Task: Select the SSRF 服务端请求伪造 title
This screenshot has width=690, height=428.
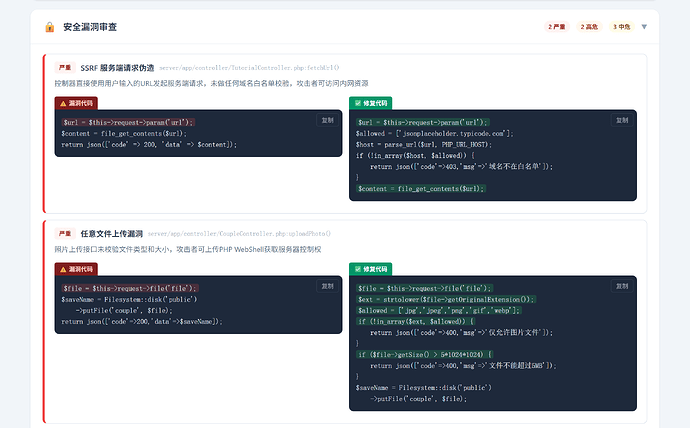Action: click(117, 68)
